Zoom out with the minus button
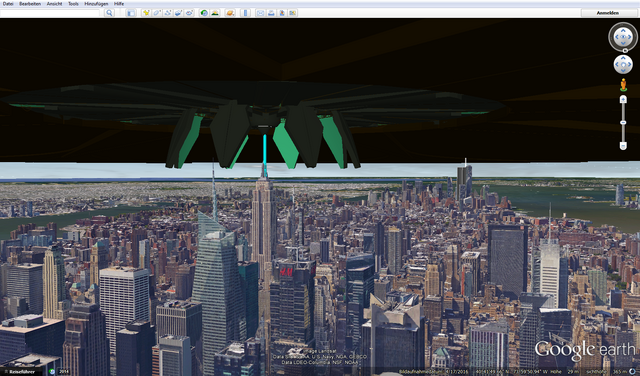 coord(623,146)
